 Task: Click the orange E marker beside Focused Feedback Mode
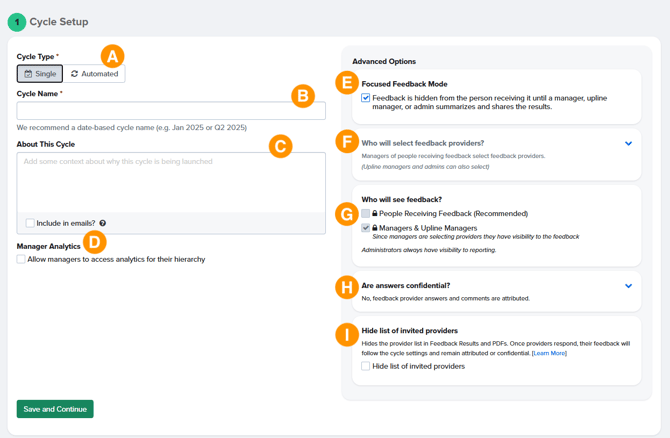[346, 83]
